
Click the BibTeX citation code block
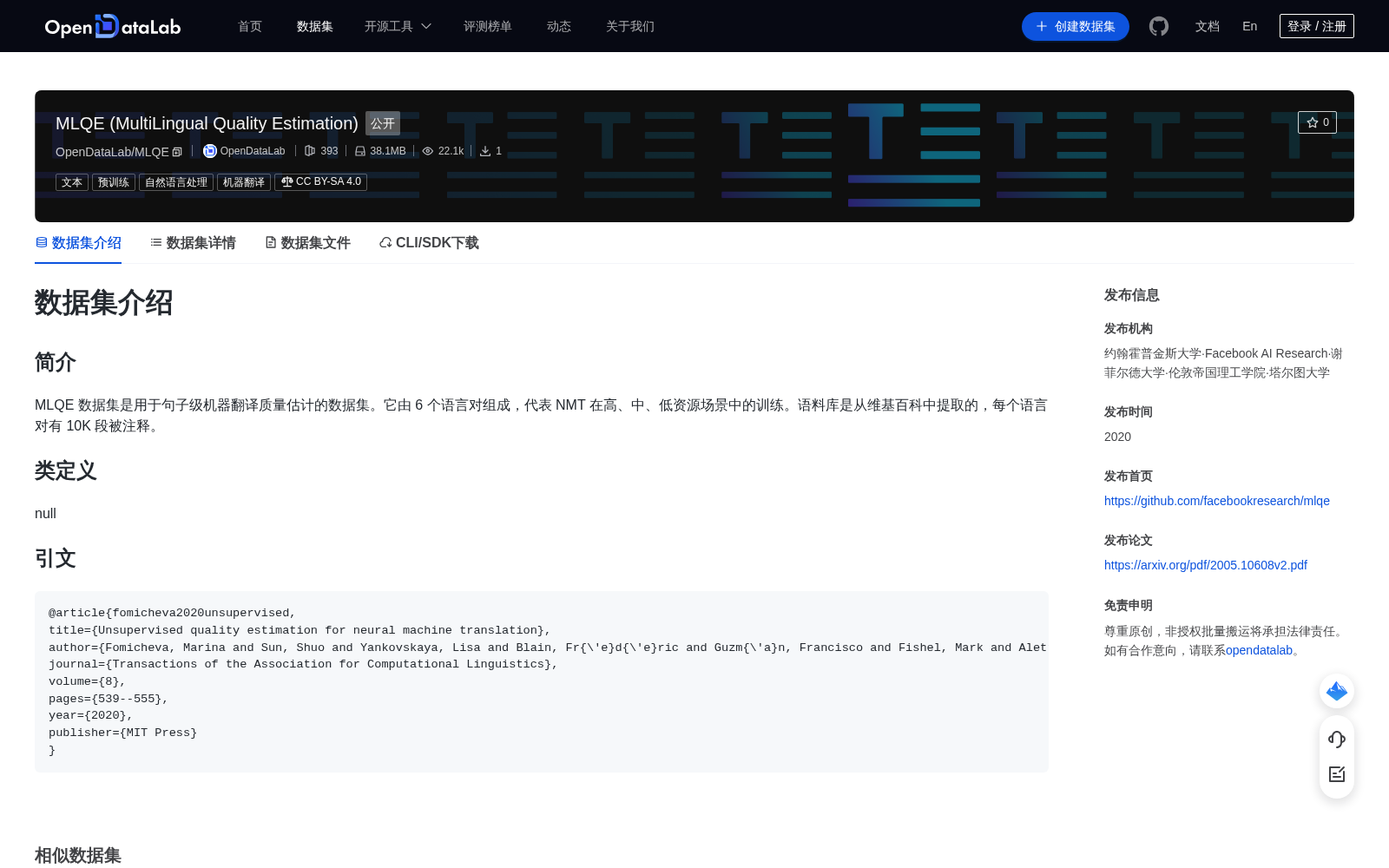point(542,682)
